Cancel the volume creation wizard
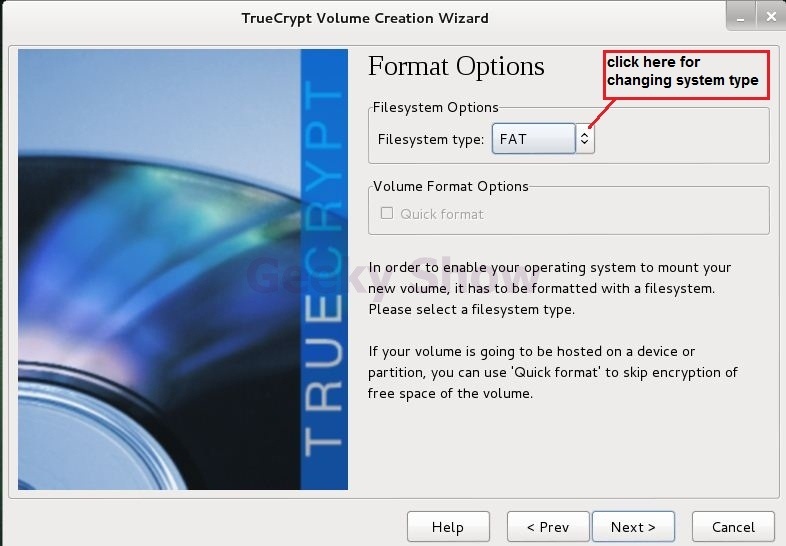Screen dimensions: 786x546 (733, 527)
